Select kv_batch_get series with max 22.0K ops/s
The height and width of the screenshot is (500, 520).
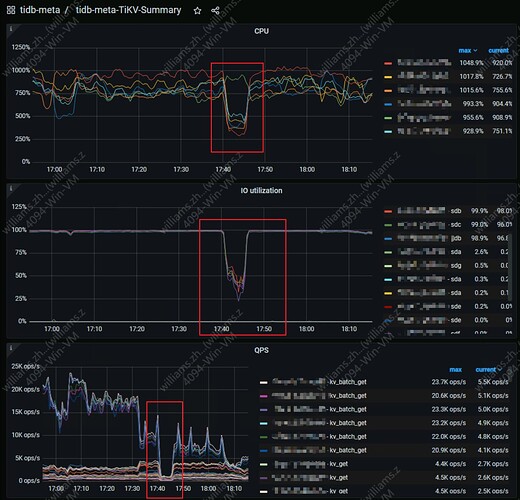(x=319, y=437)
